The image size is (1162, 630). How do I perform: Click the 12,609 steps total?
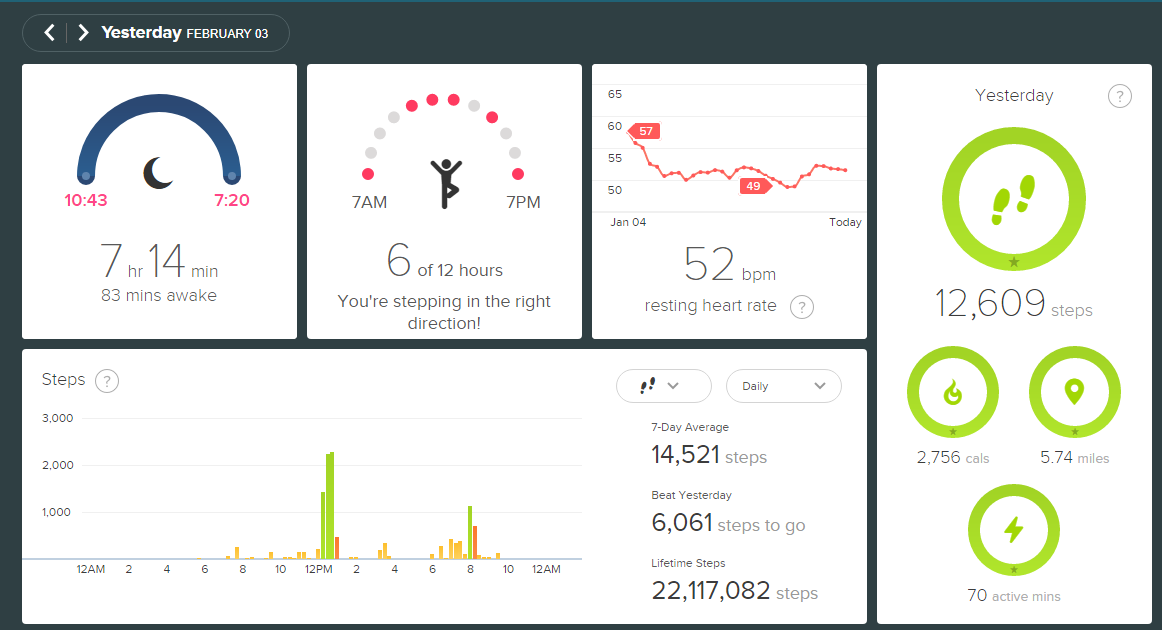click(x=1014, y=304)
